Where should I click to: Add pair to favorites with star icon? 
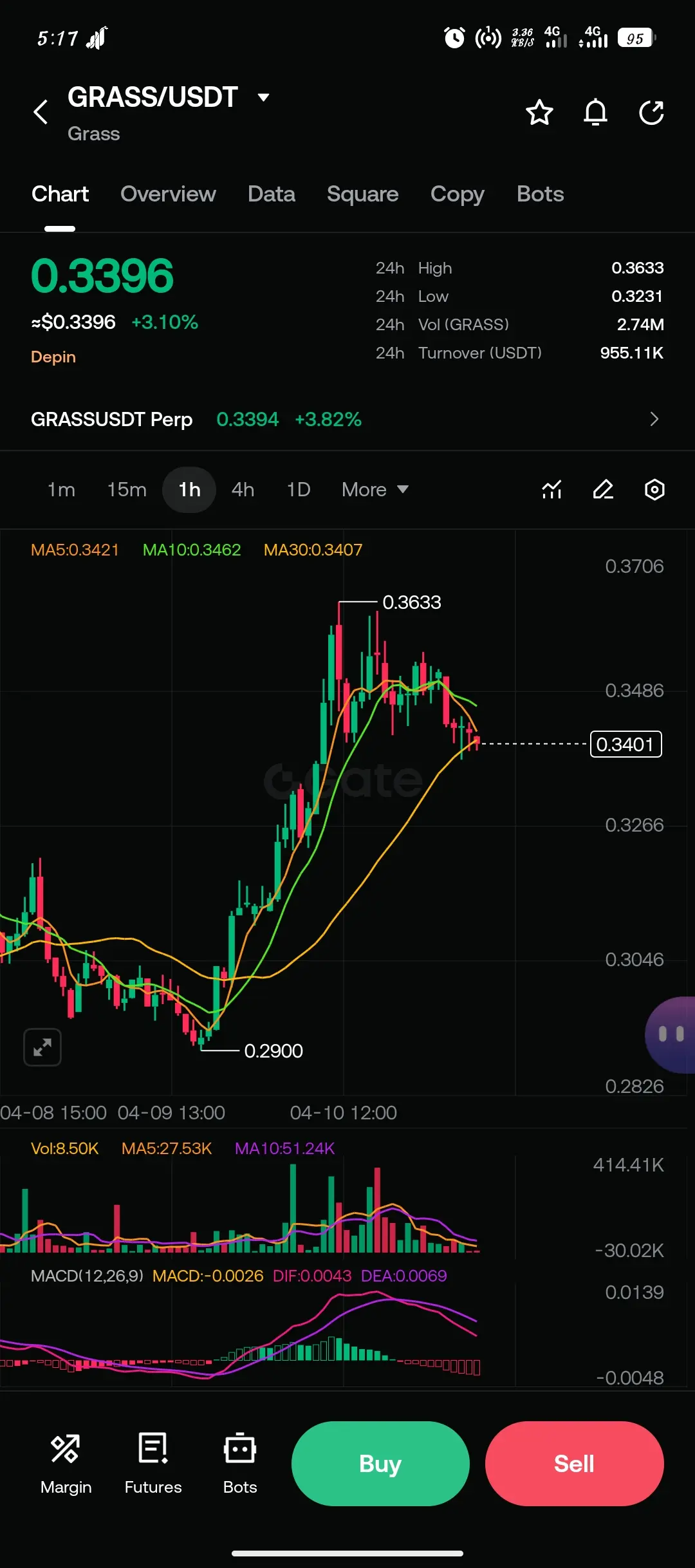tap(539, 113)
